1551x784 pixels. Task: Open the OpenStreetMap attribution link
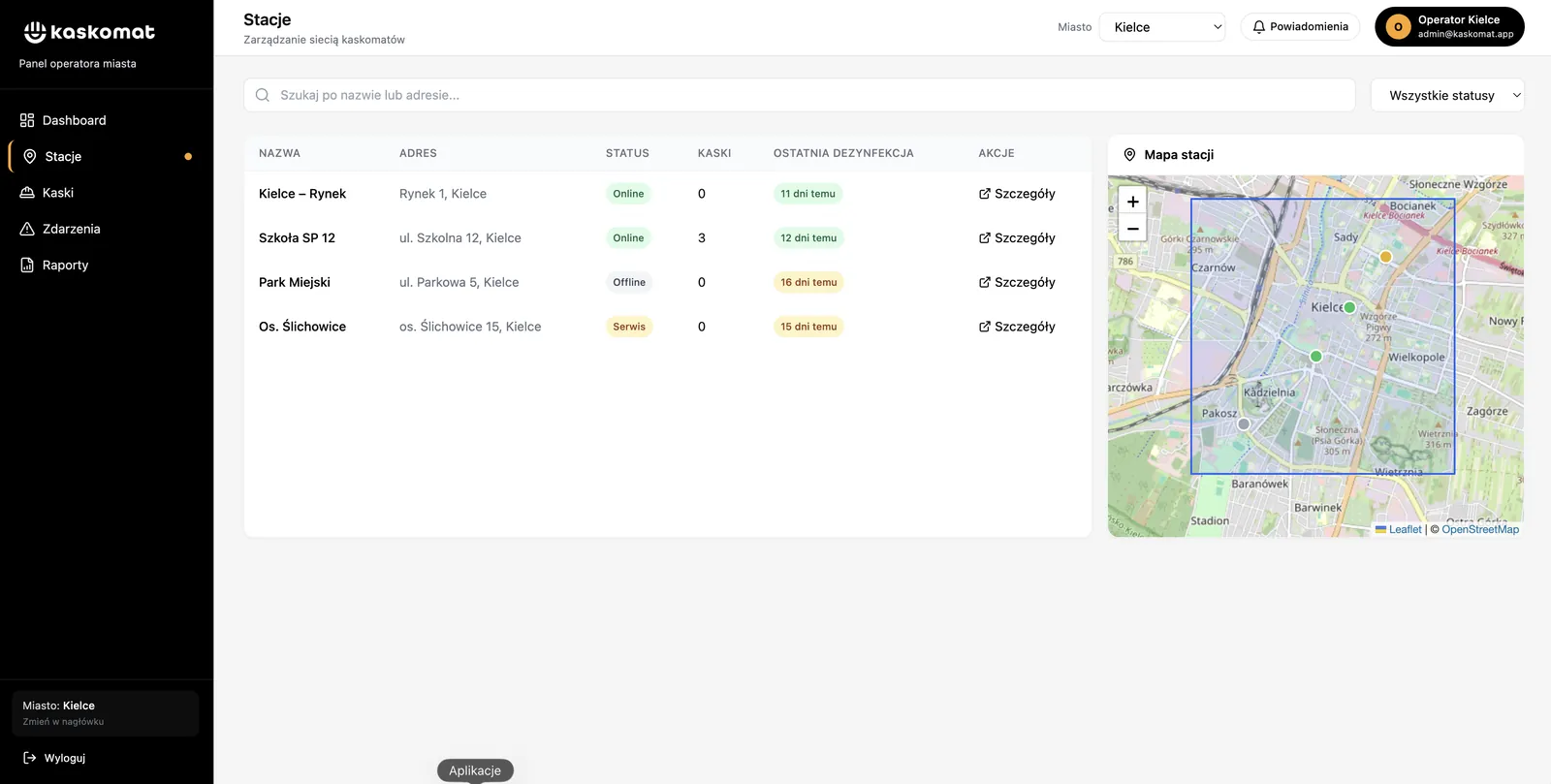[x=1480, y=530]
